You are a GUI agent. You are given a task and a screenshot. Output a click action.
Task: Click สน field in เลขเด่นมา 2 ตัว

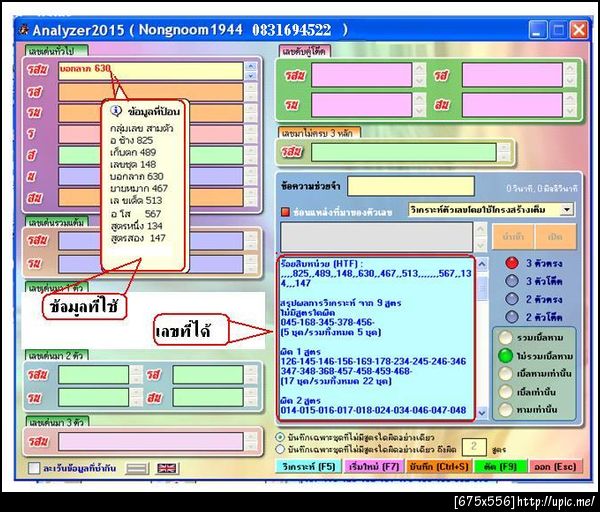coord(208,398)
